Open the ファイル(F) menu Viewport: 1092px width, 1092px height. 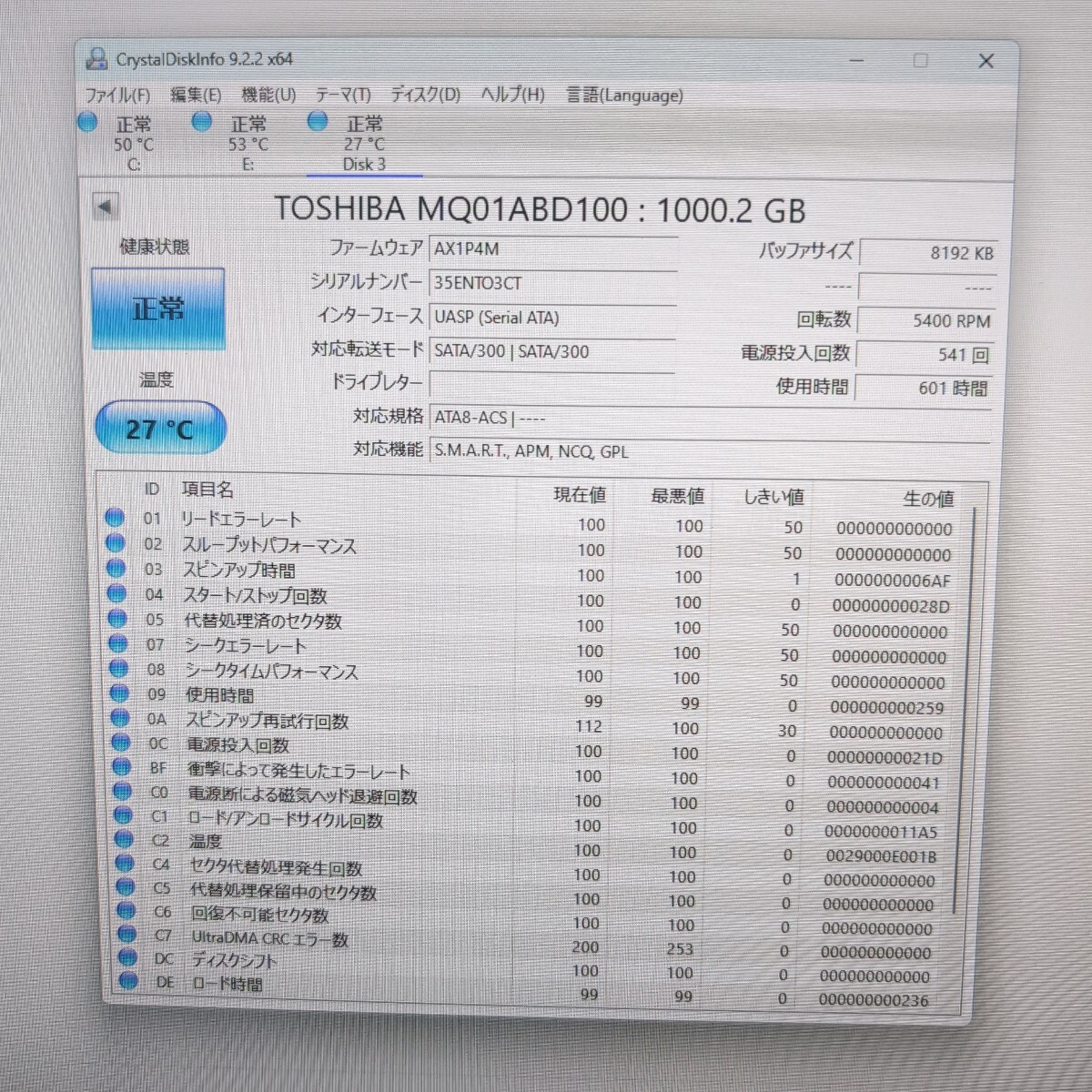click(x=117, y=95)
